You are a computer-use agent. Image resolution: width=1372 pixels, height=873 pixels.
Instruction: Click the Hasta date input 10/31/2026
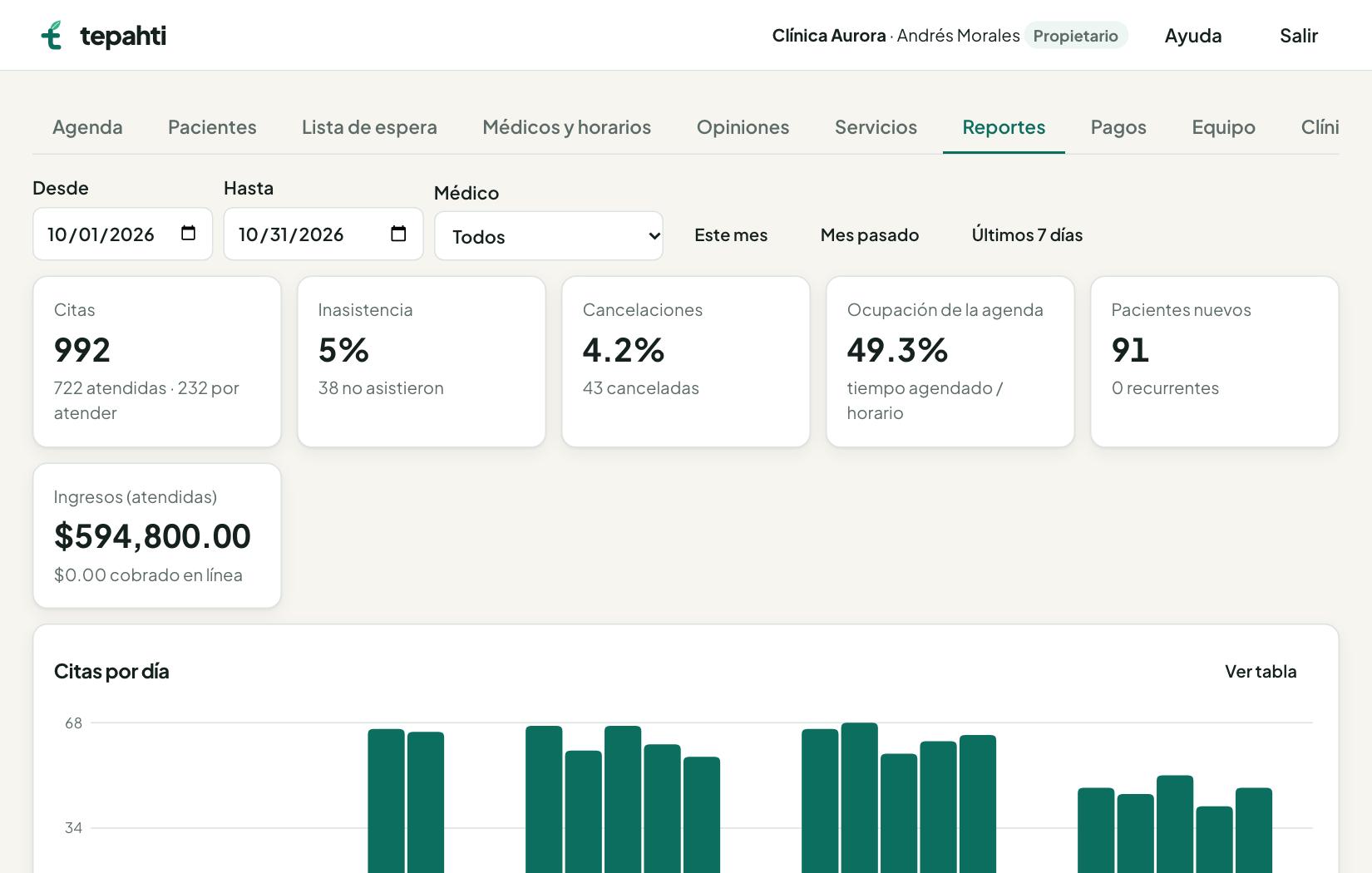click(x=323, y=234)
